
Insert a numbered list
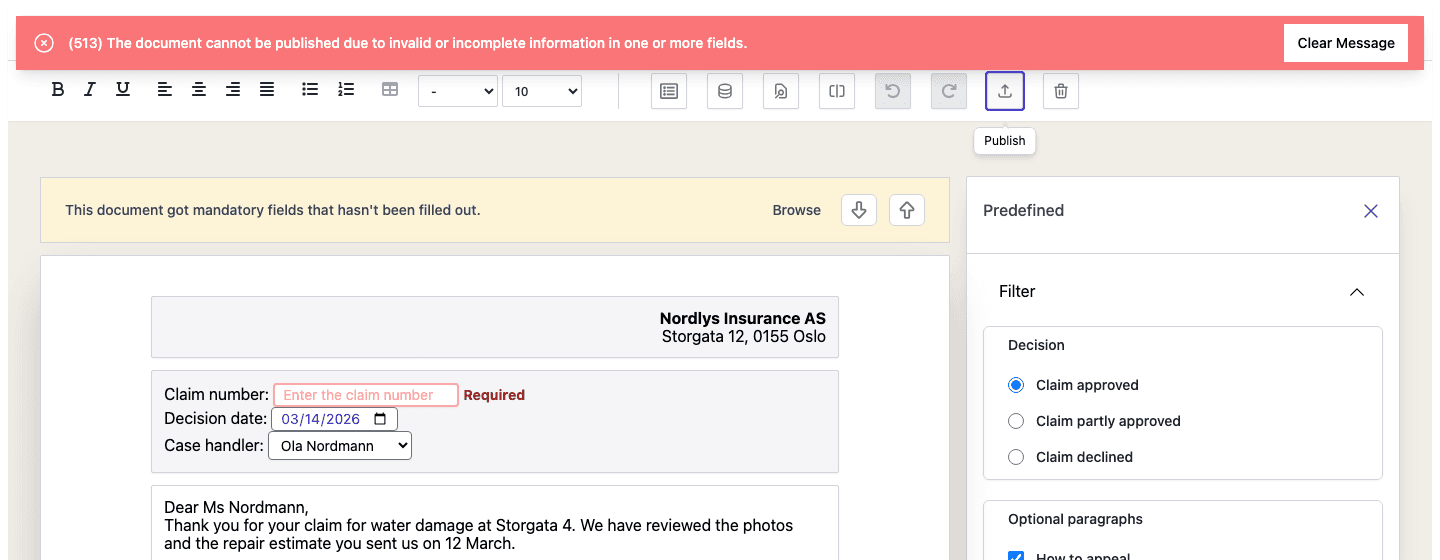346,90
